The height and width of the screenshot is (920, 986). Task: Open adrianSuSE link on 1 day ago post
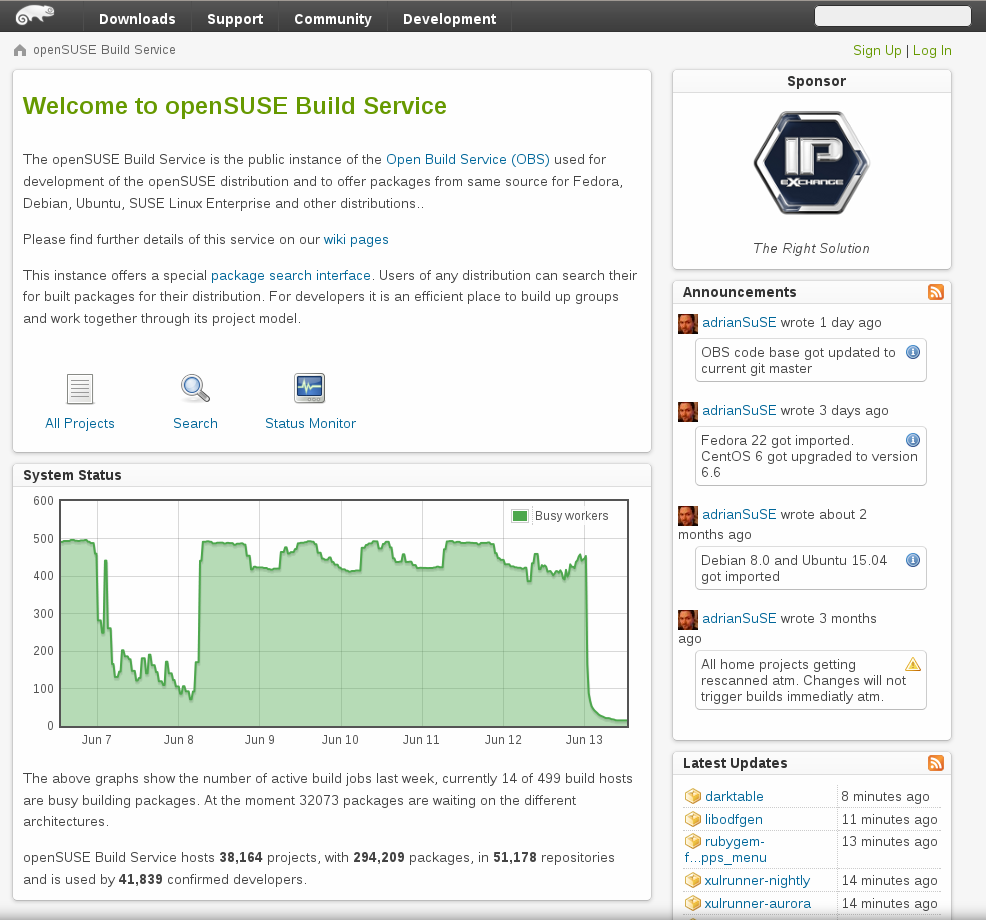coord(739,322)
